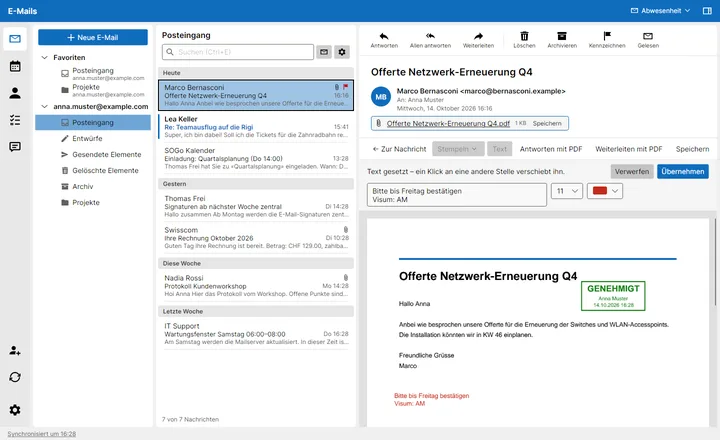Toggle red flag on Marco Bernasconi message
The height and width of the screenshot is (440, 720).
point(345,87)
